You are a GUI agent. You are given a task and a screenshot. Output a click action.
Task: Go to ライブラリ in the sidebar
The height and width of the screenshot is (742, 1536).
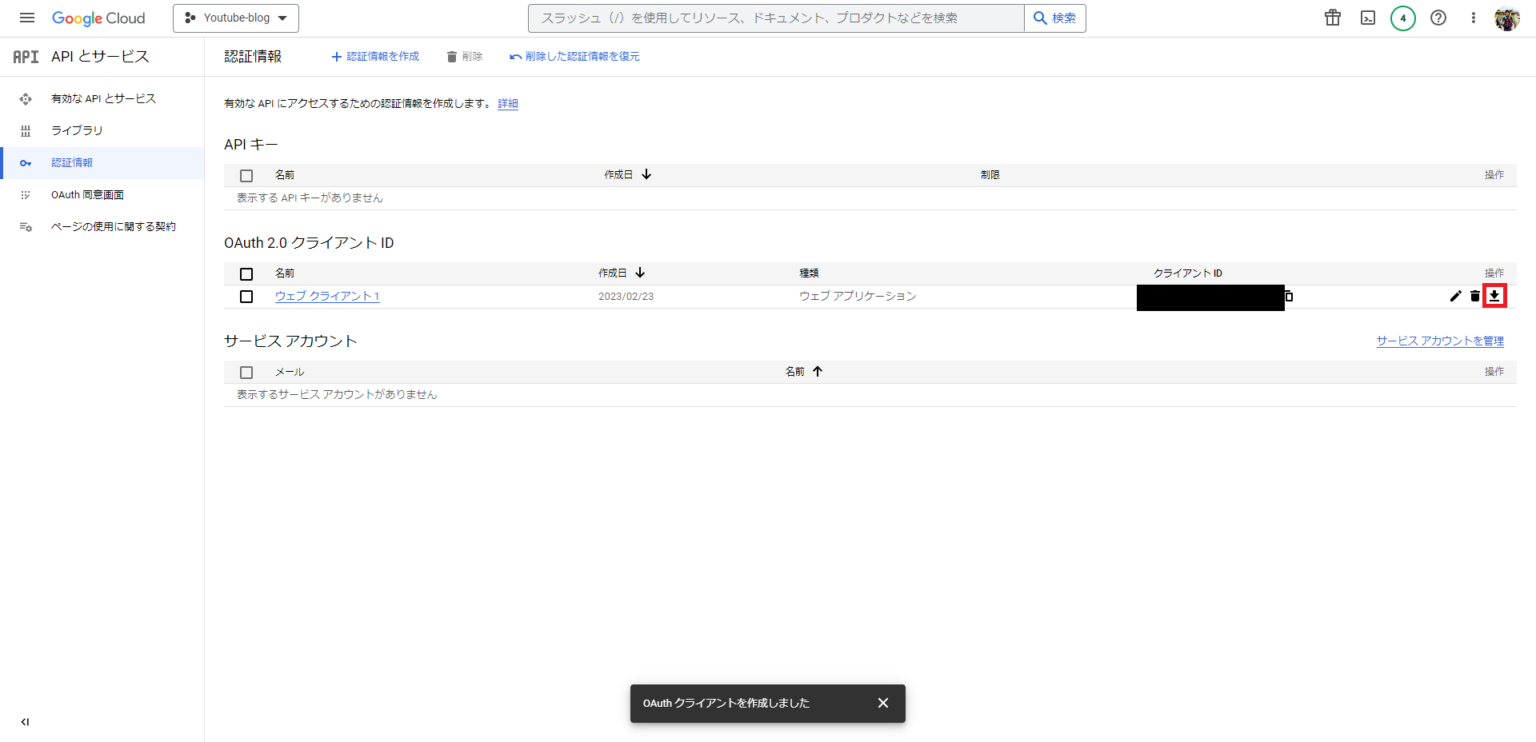[x=77, y=130]
